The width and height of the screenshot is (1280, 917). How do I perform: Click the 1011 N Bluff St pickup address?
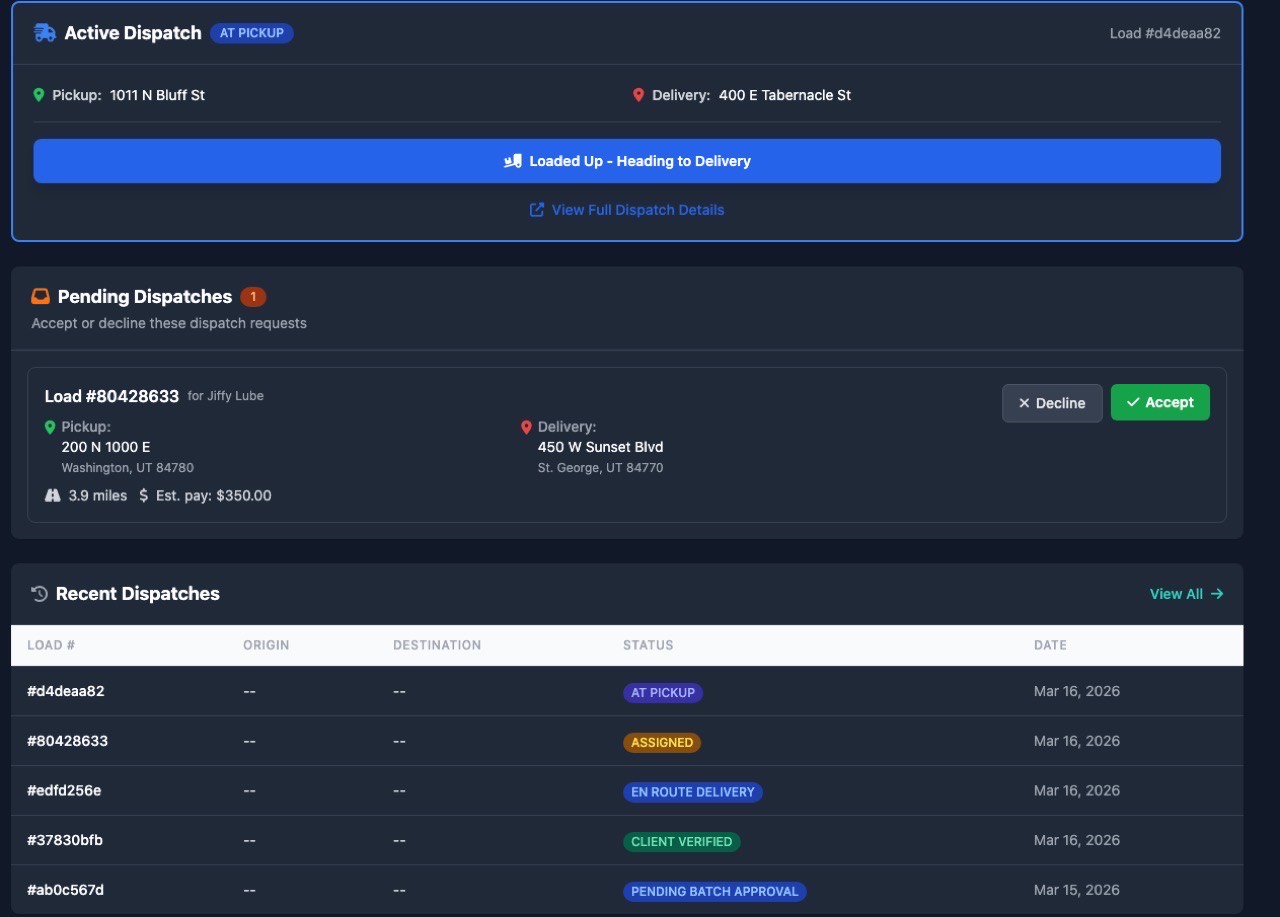(x=157, y=95)
